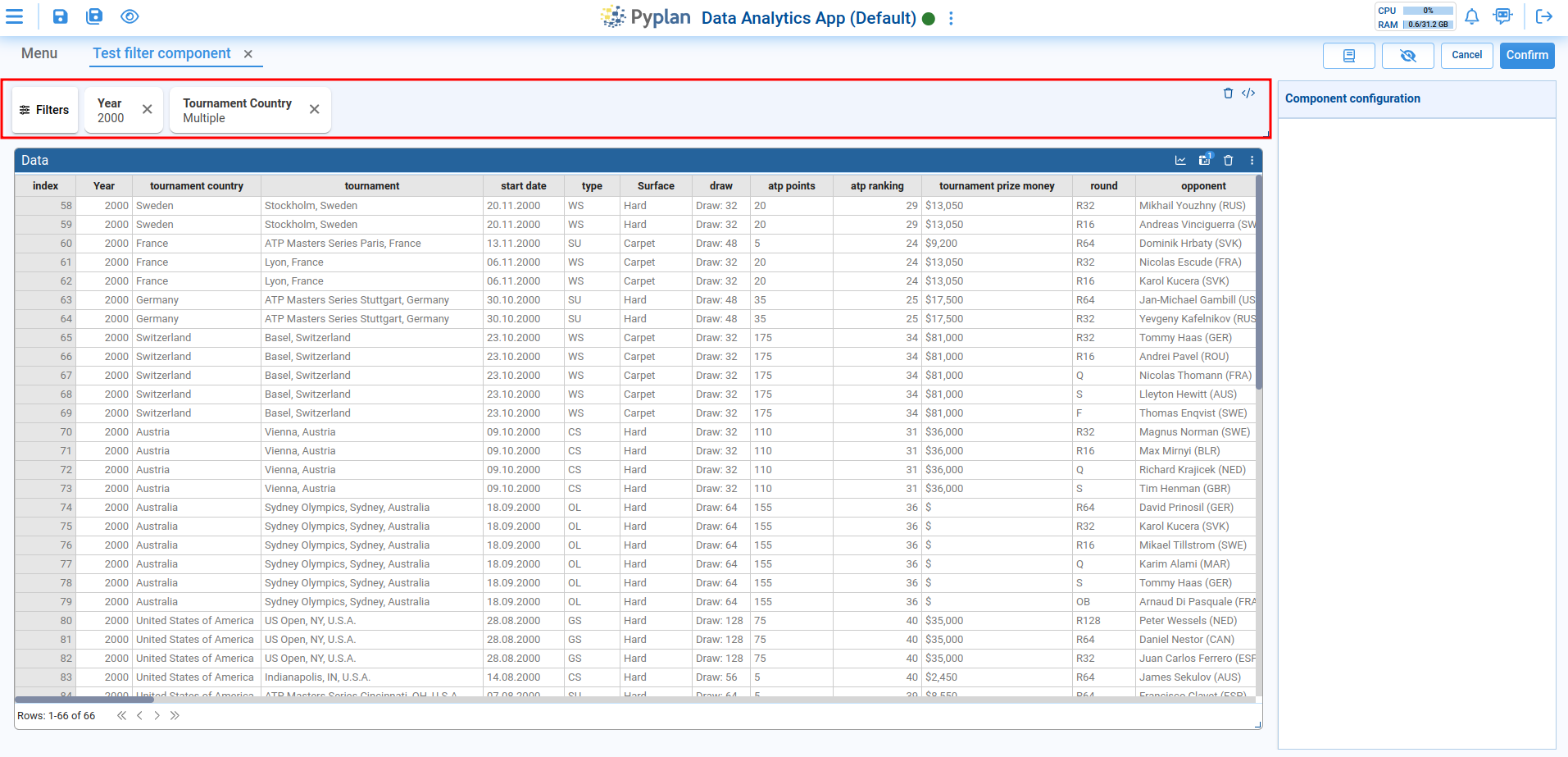Open code editor for filter component
Viewport: 1568px width, 757px height.
(1248, 93)
